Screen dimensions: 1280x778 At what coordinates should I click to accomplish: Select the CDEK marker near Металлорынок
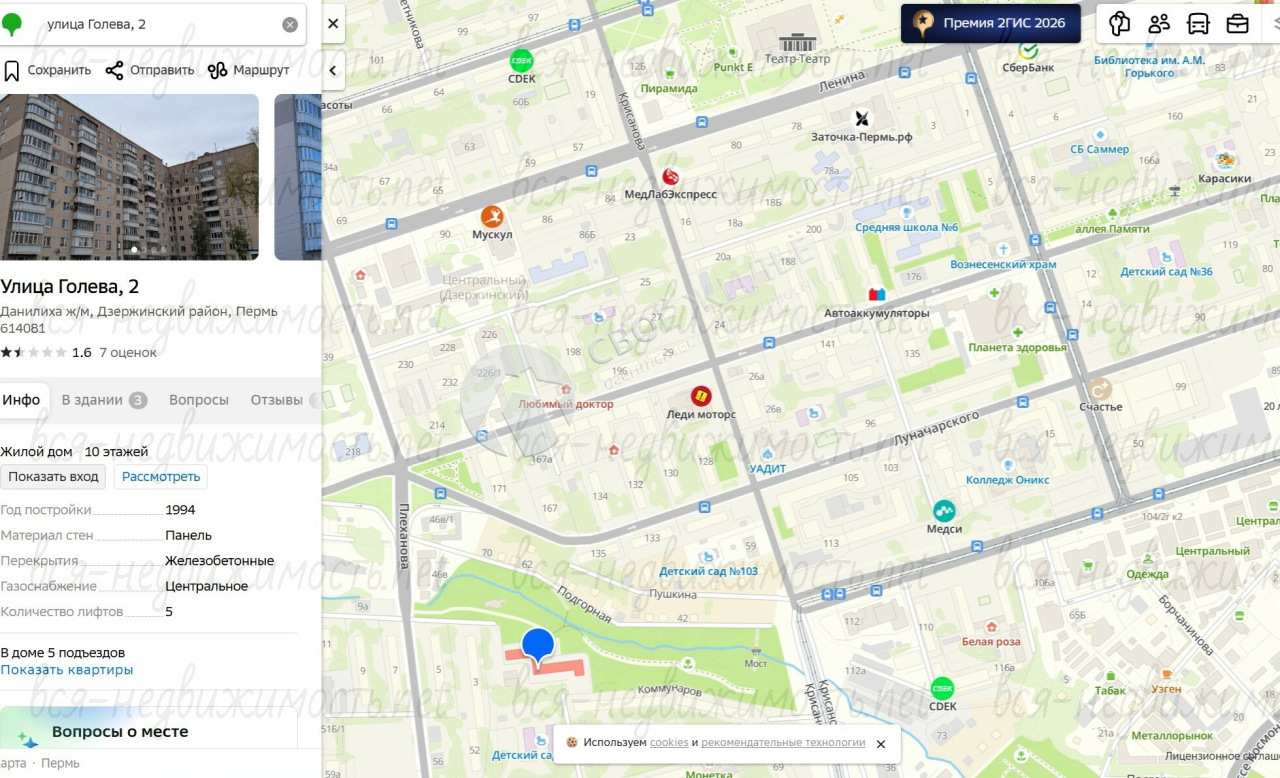943,688
